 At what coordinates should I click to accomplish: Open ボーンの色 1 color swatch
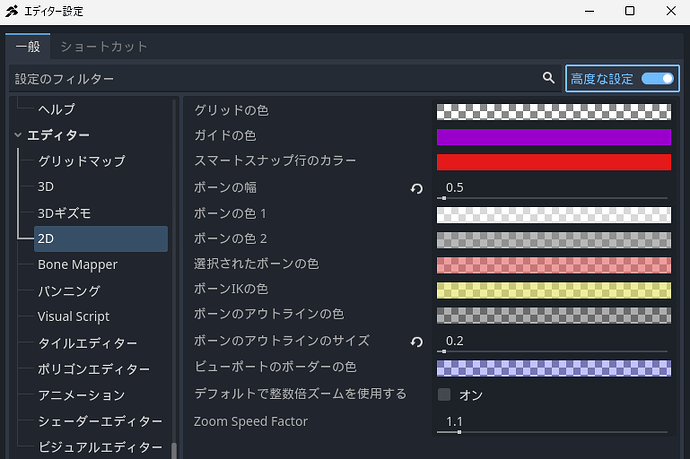tap(554, 215)
